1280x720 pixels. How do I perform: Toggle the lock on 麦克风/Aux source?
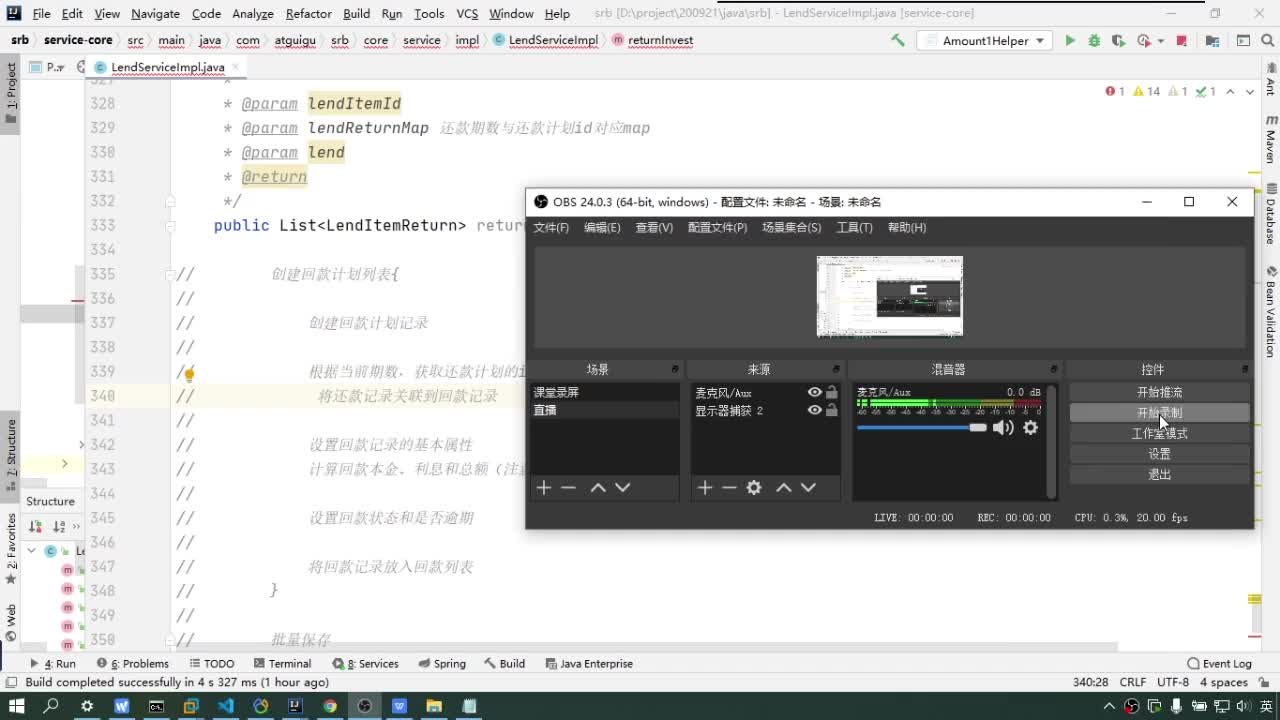[x=832, y=393]
